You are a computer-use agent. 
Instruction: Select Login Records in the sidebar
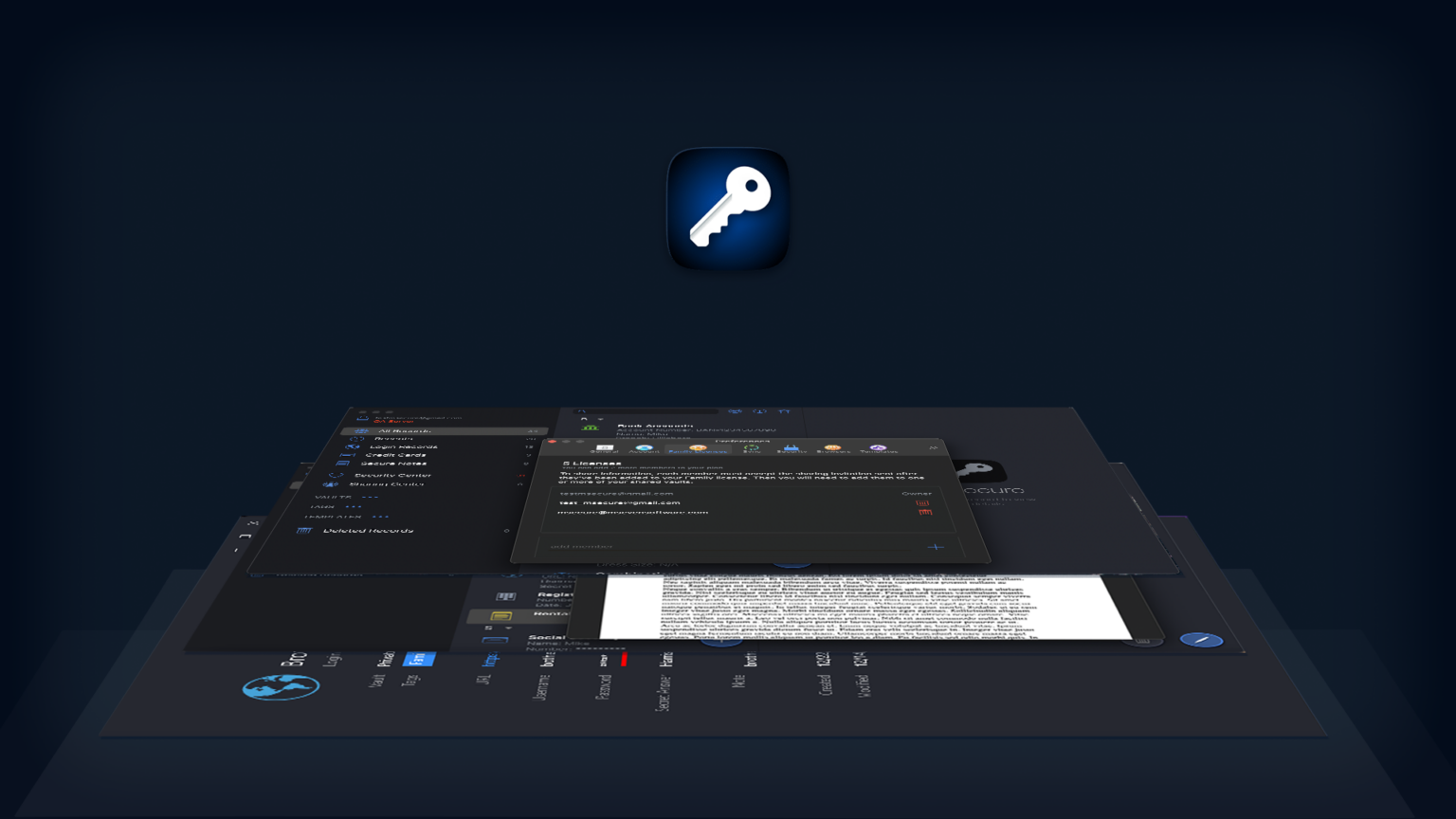point(404,446)
